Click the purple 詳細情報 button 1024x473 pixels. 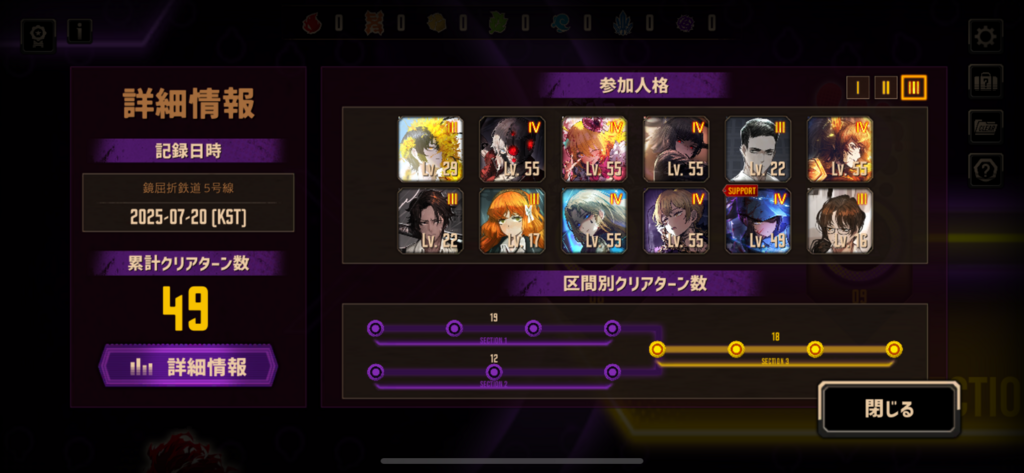(188, 366)
